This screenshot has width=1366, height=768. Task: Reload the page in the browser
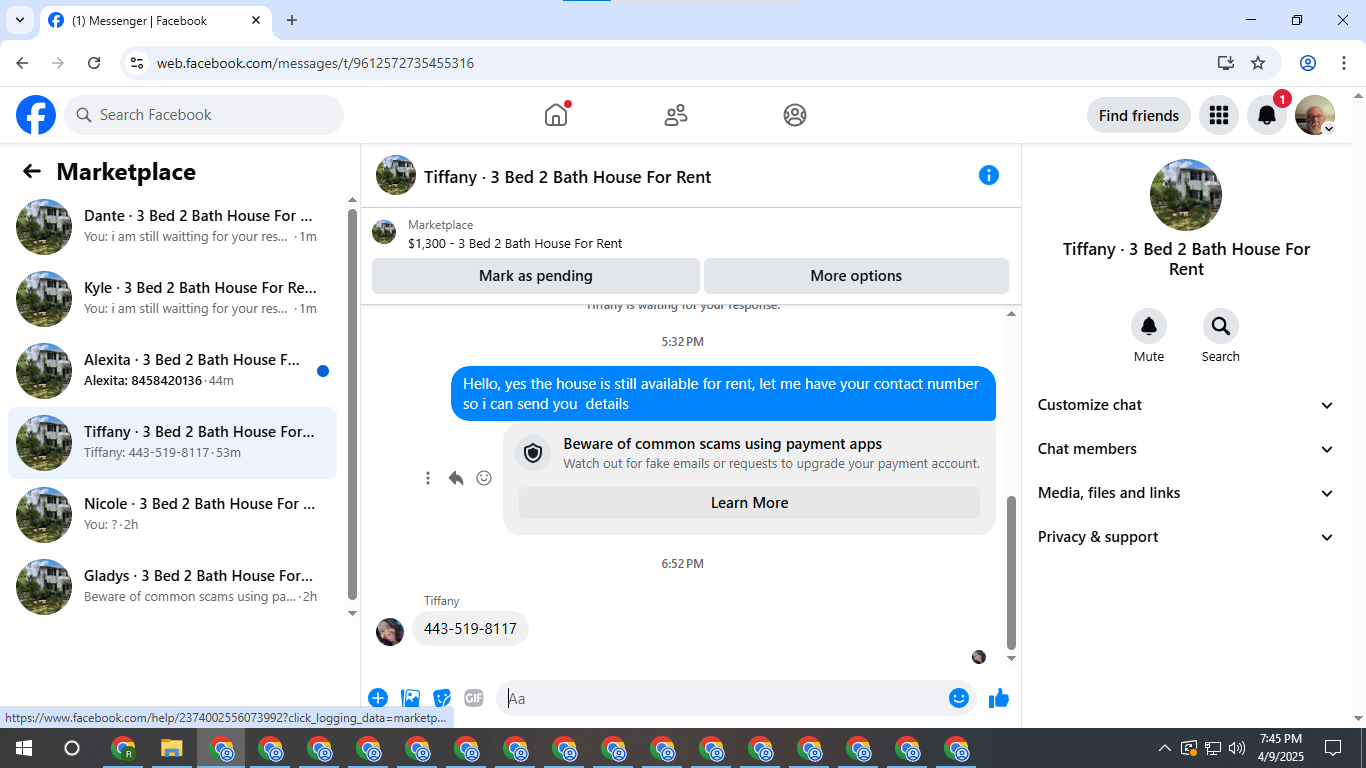pos(94,63)
